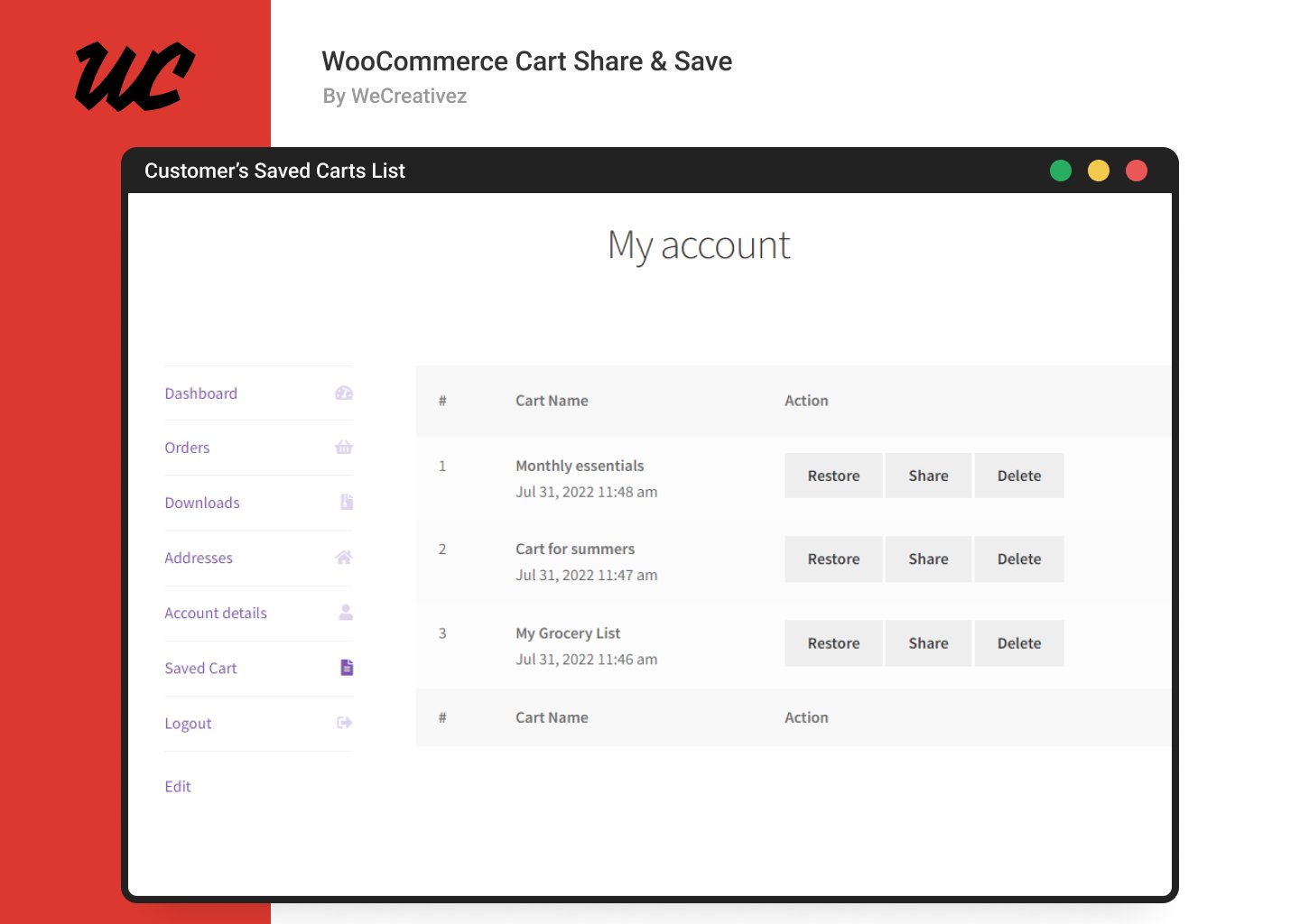Click the Monthly essentials cart name
Image resolution: width=1300 pixels, height=924 pixels.
coord(580,466)
